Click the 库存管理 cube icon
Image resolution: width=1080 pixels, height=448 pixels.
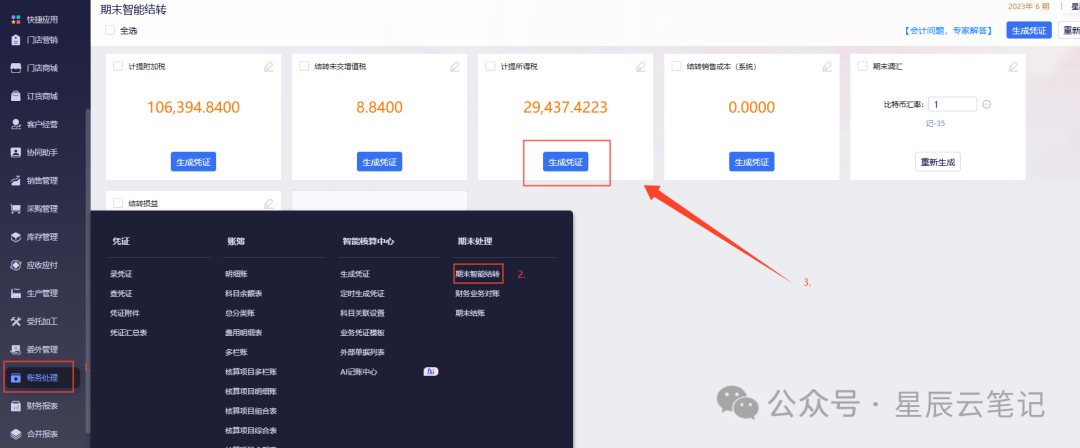coord(16,237)
